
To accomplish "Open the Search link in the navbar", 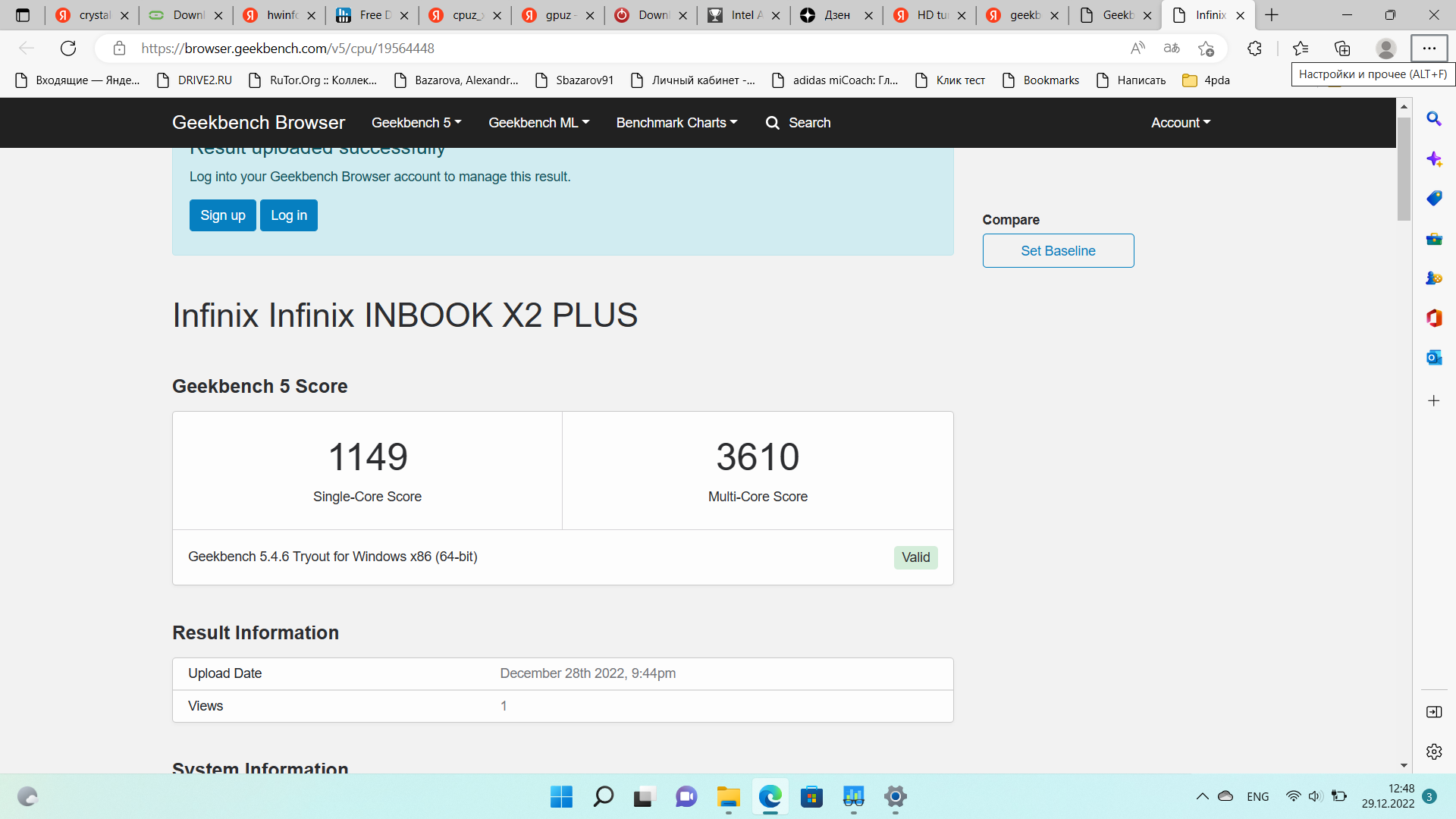I will 799,123.
